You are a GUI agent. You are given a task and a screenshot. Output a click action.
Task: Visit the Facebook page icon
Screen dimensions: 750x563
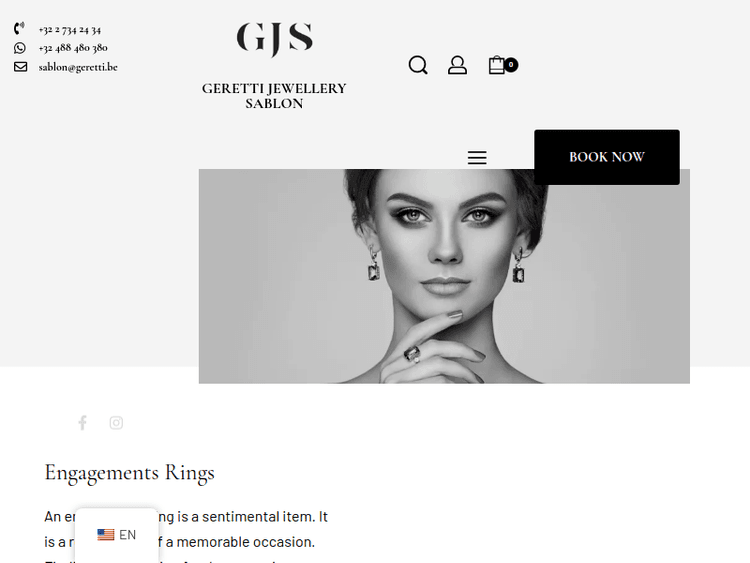point(82,423)
